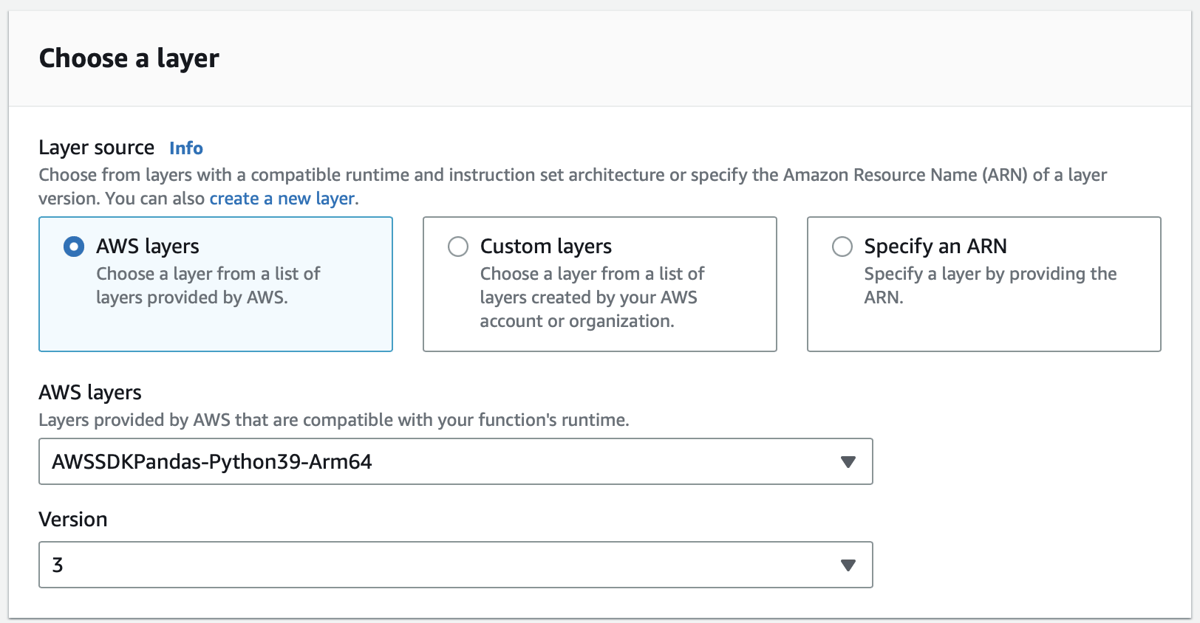Click the Version dropdown arrow icon
1200x623 pixels.
[849, 564]
